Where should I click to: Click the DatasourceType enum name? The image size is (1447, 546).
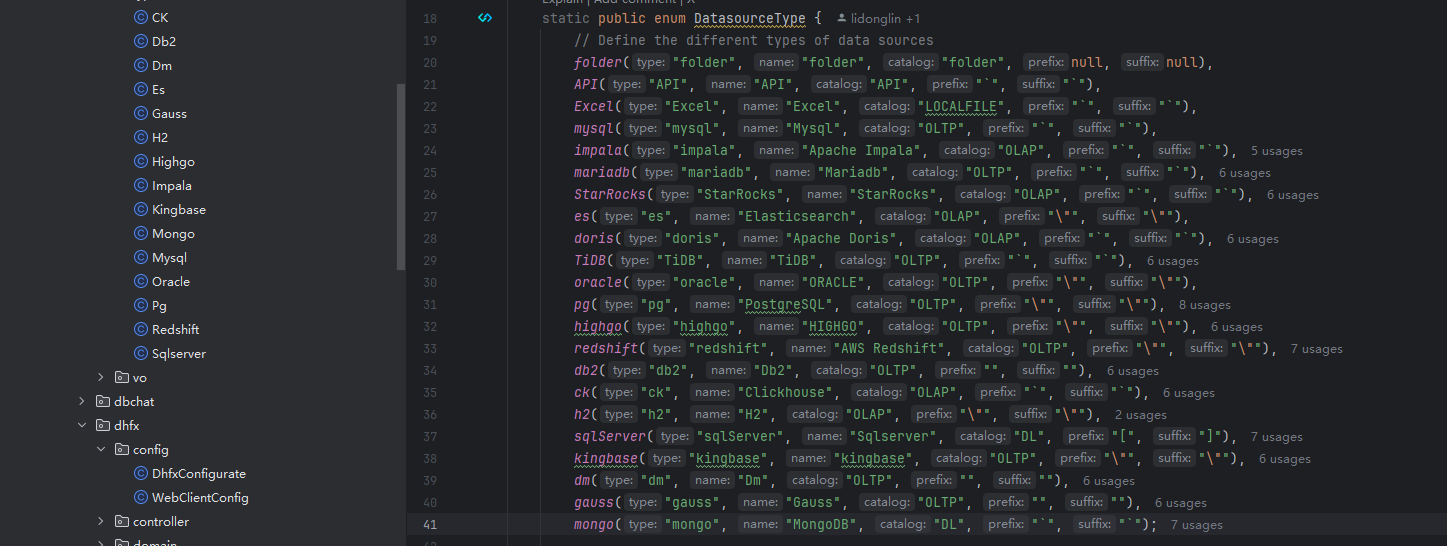(x=750, y=18)
